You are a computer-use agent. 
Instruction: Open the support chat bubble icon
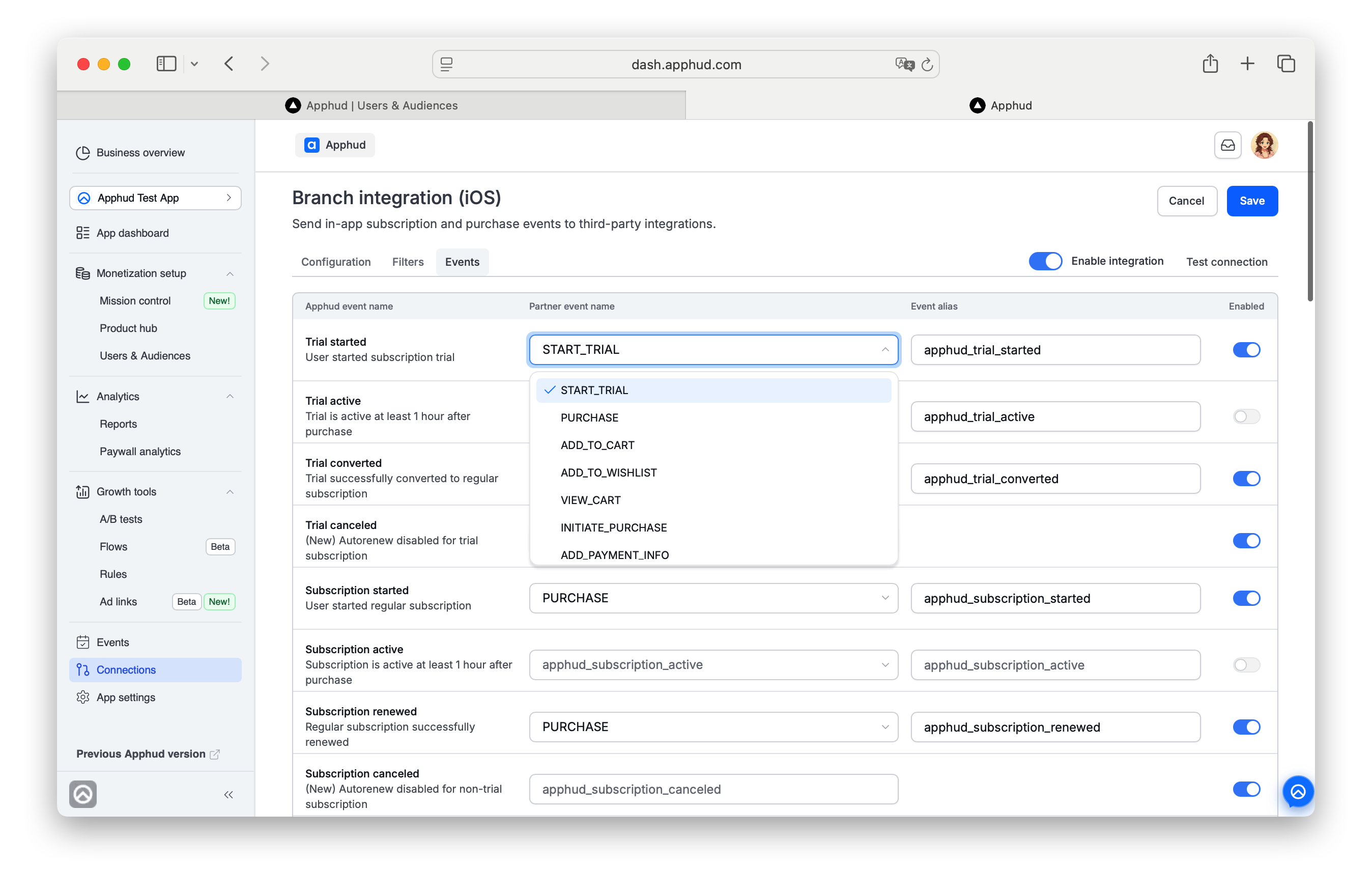click(1297, 791)
